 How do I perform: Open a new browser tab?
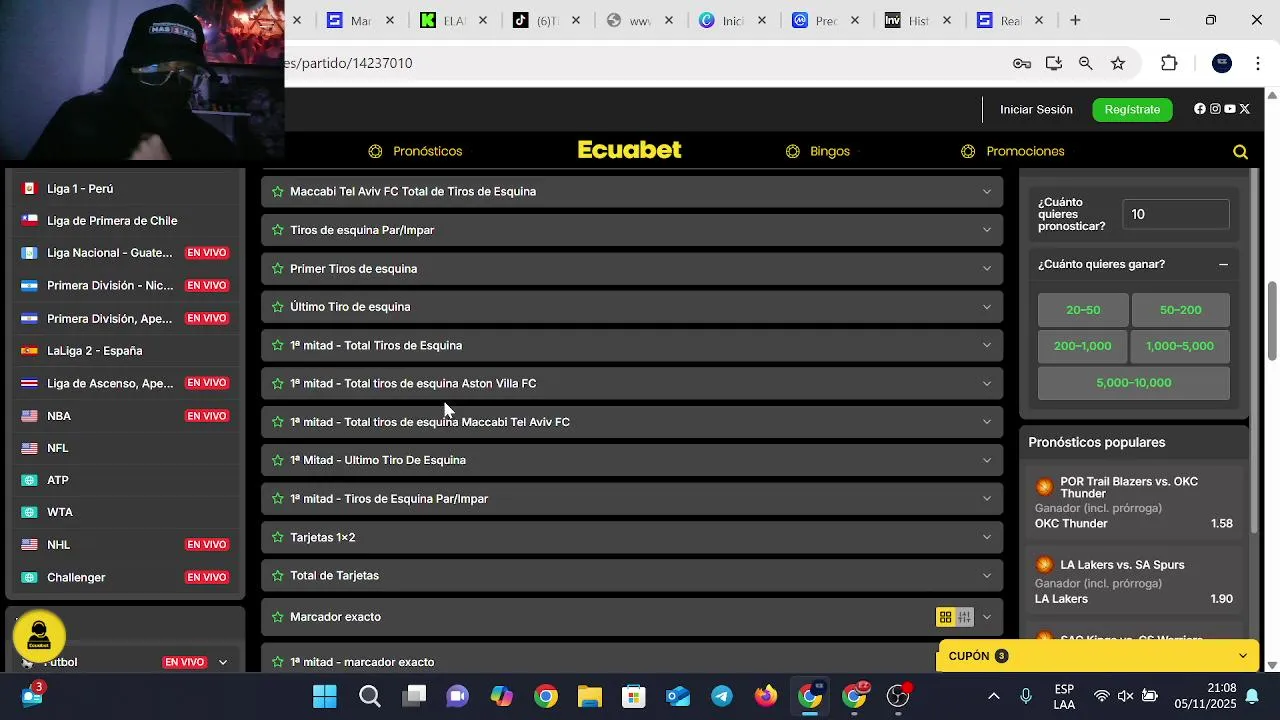(x=1075, y=20)
